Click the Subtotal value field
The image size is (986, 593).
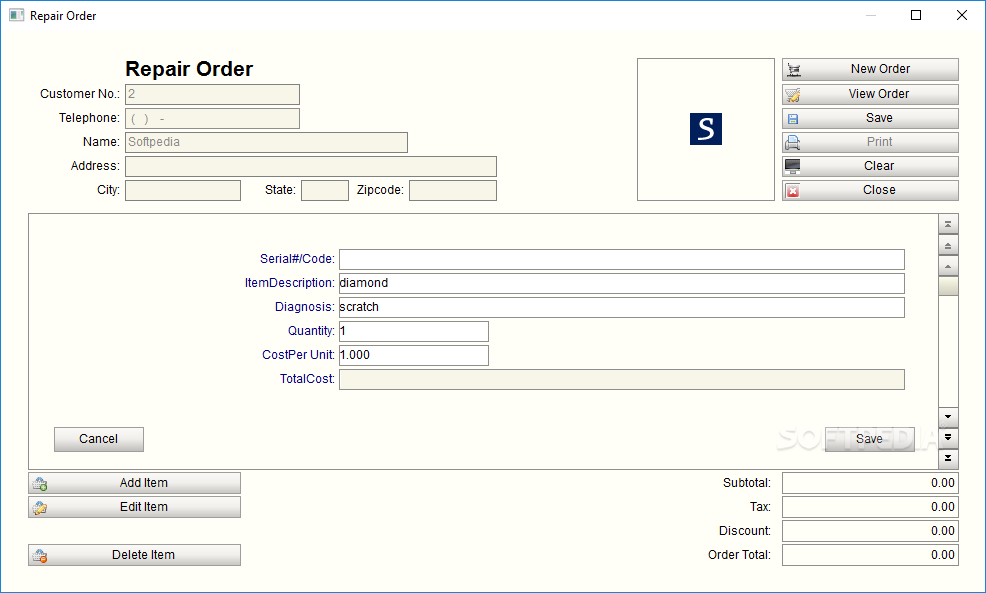point(870,483)
